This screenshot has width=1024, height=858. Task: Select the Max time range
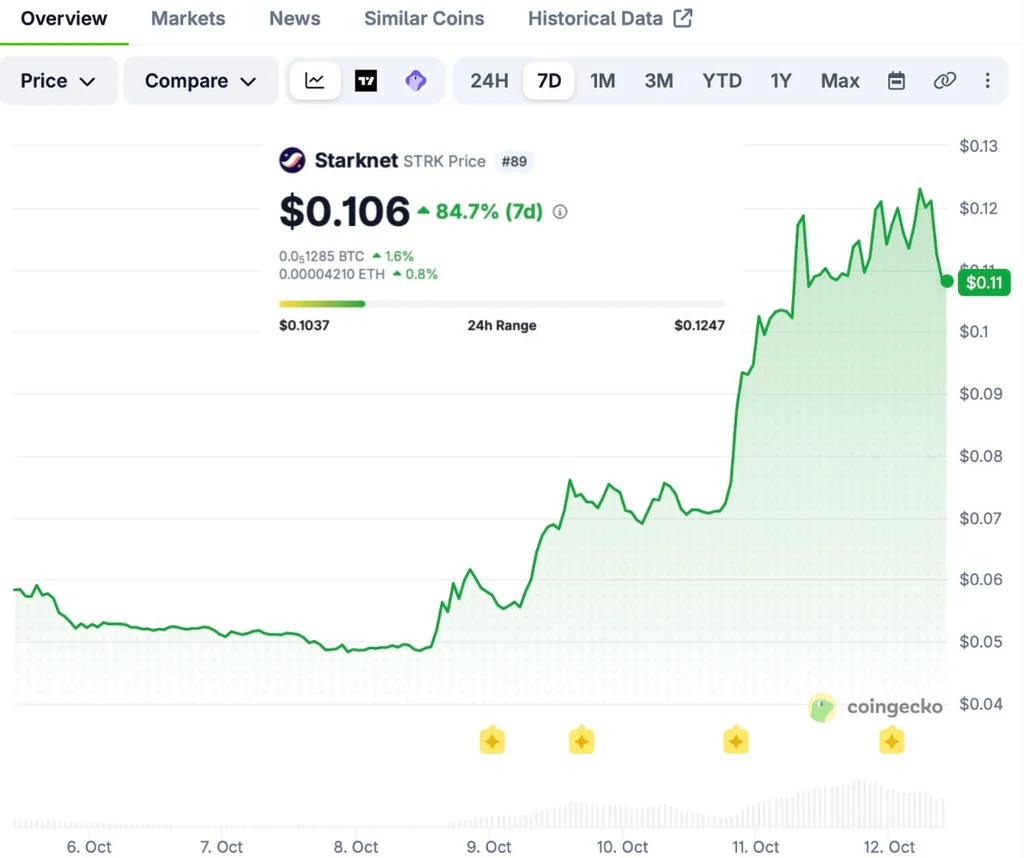840,81
